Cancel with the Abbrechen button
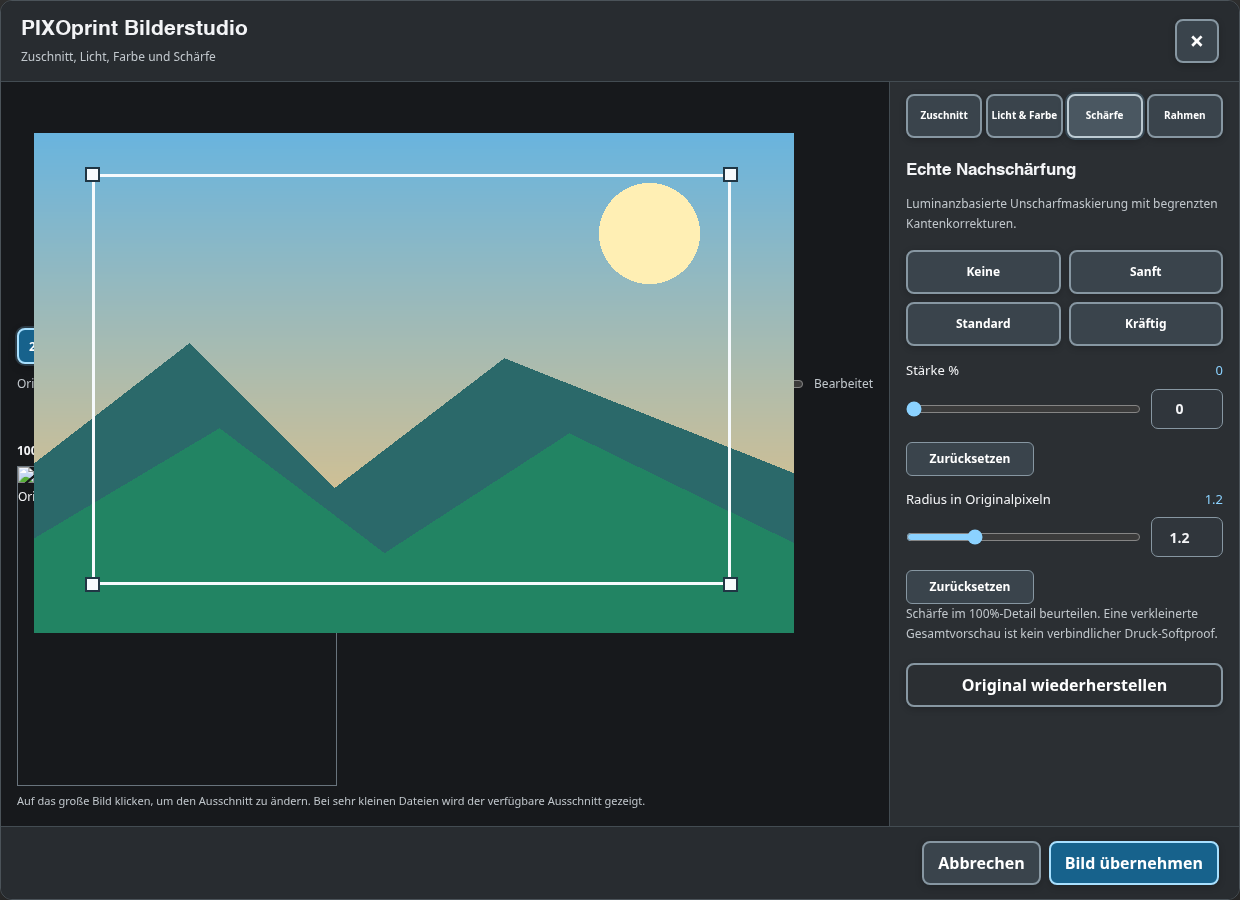The width and height of the screenshot is (1240, 900). (981, 863)
